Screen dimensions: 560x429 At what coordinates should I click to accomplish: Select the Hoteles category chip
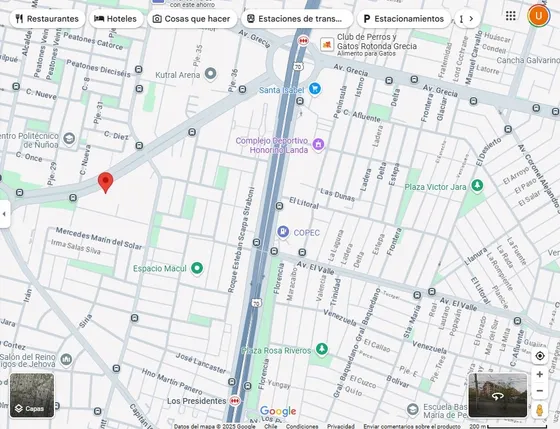click(x=116, y=19)
